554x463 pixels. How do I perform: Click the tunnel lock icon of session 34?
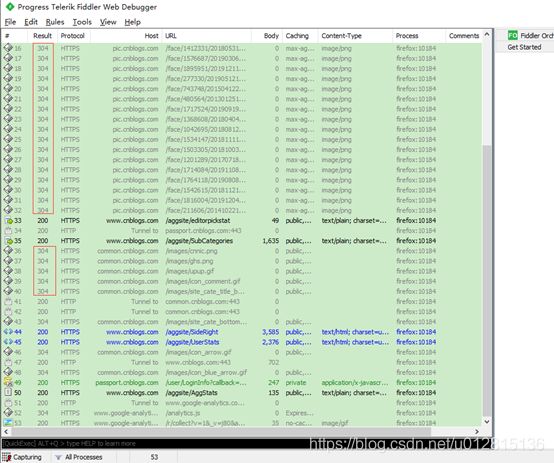tap(8, 230)
